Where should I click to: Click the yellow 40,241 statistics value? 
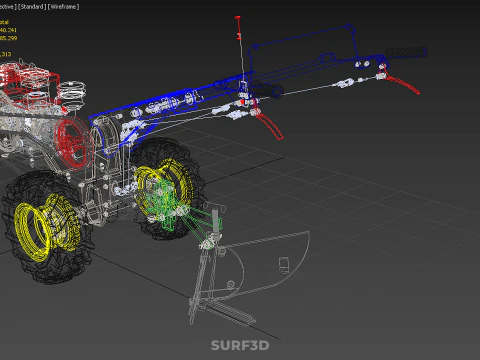click(x=7, y=30)
